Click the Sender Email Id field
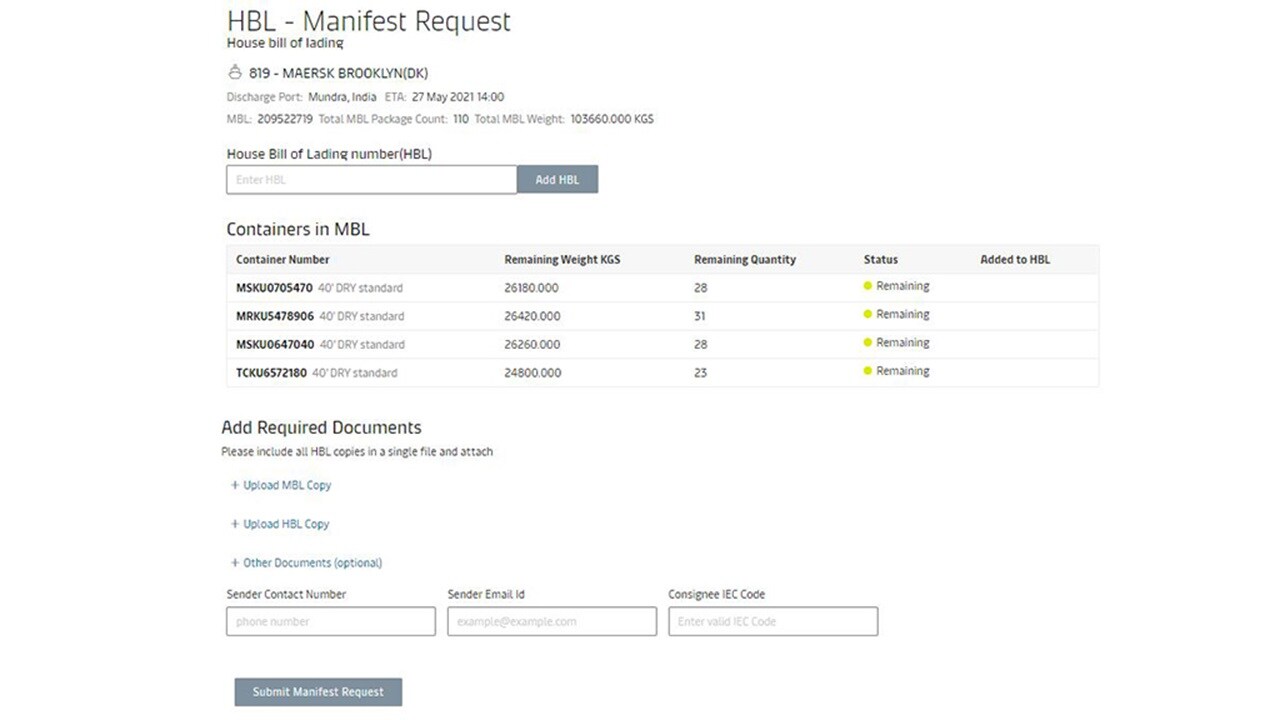The width and height of the screenshot is (1280, 720). [x=551, y=621]
